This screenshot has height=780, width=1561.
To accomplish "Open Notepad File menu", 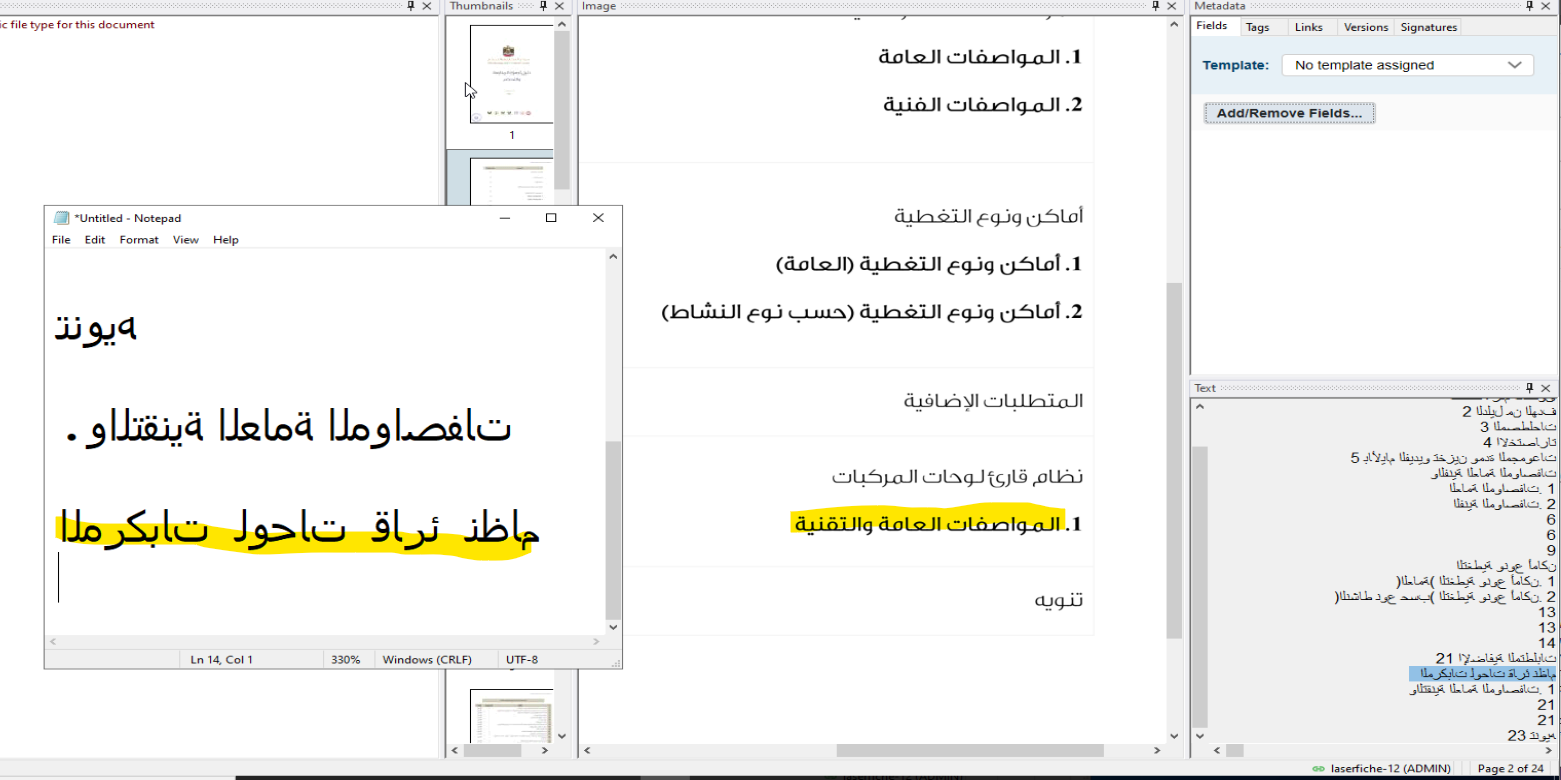I will (61, 240).
